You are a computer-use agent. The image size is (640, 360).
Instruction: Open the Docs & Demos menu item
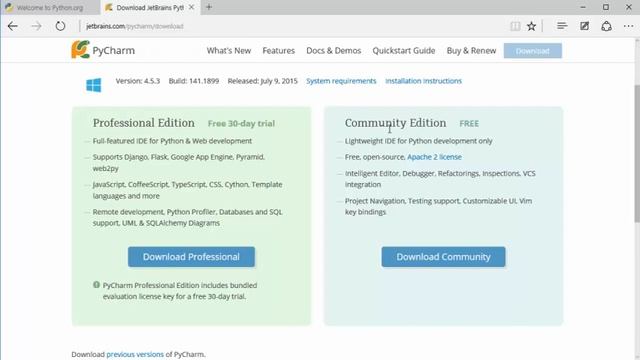333,51
